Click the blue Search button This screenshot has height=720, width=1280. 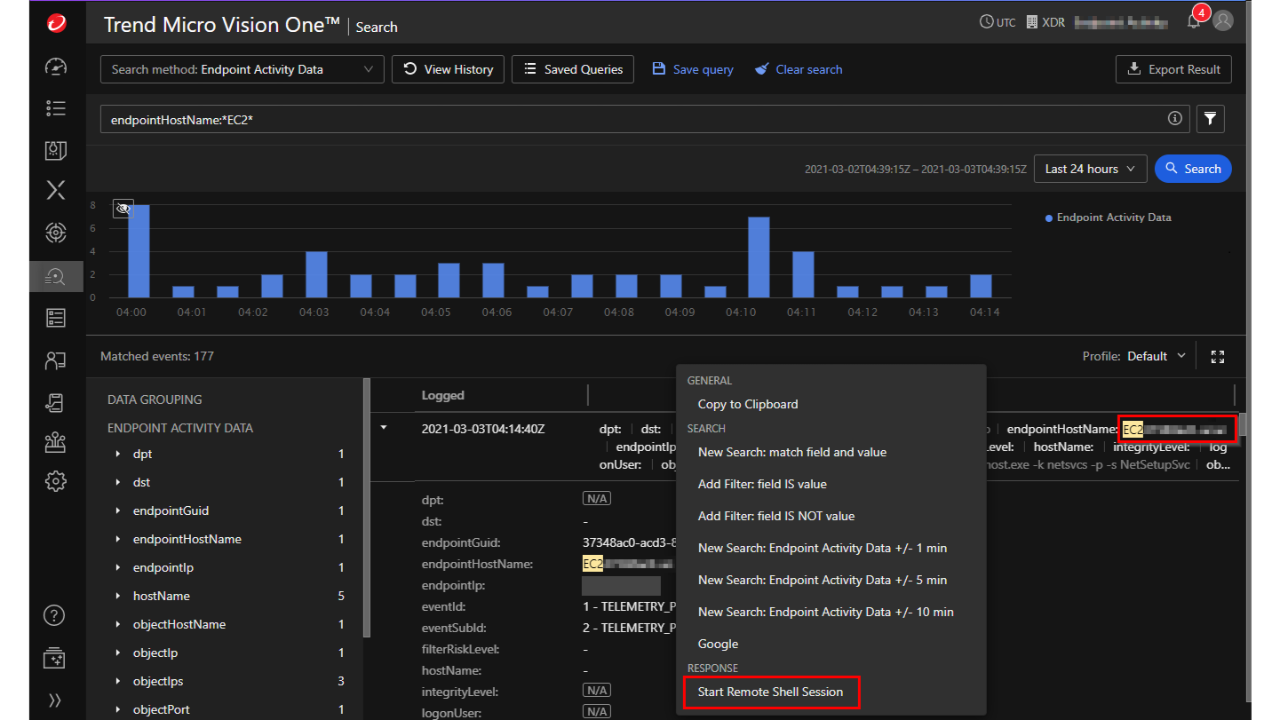click(x=1193, y=169)
